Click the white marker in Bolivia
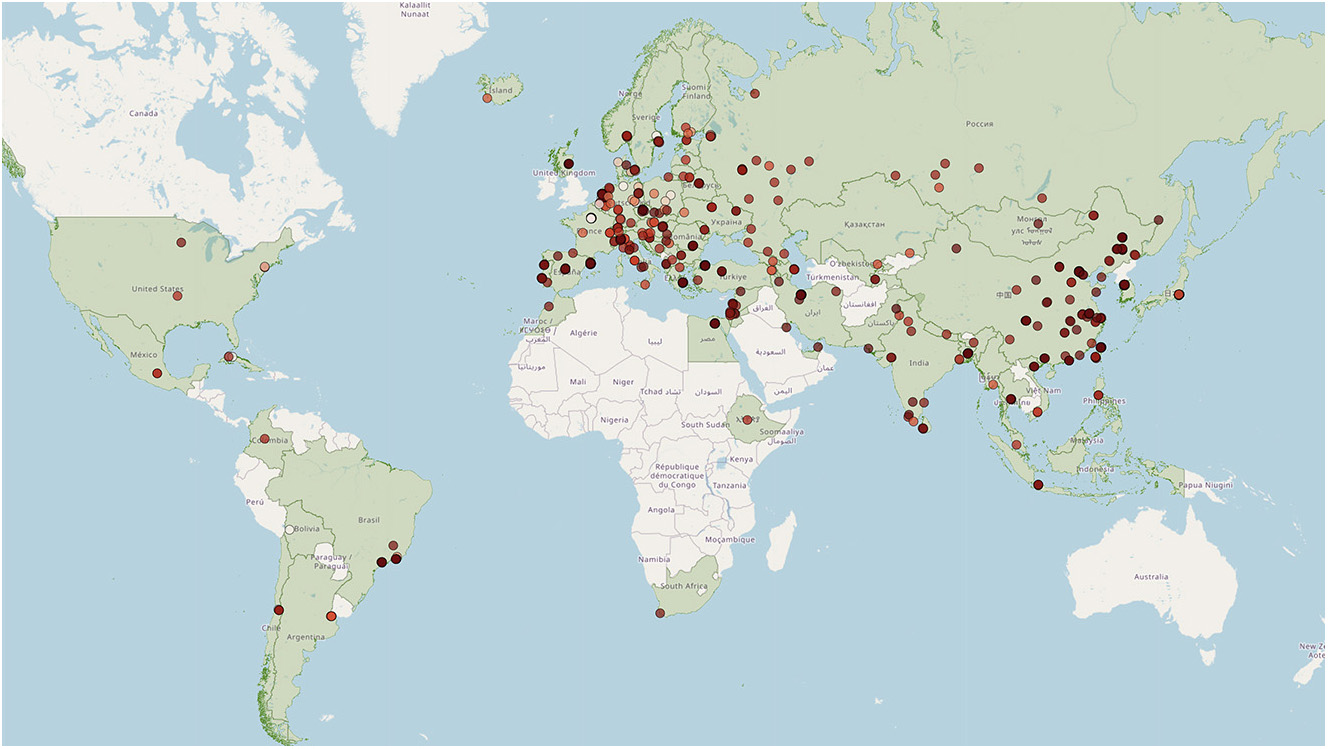The height and width of the screenshot is (749, 1328). tap(289, 529)
